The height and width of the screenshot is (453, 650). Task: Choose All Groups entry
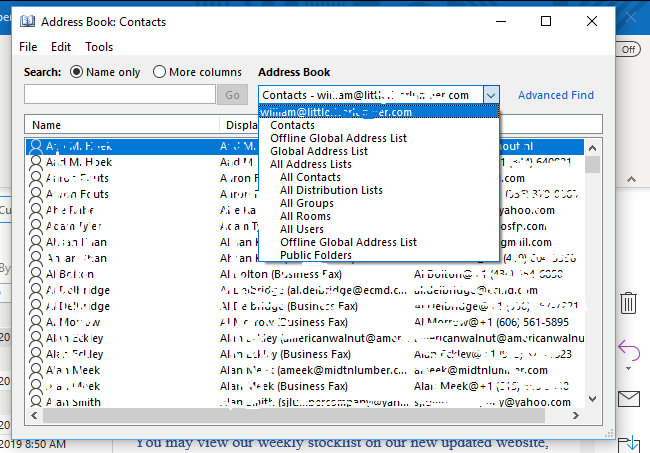click(x=306, y=203)
